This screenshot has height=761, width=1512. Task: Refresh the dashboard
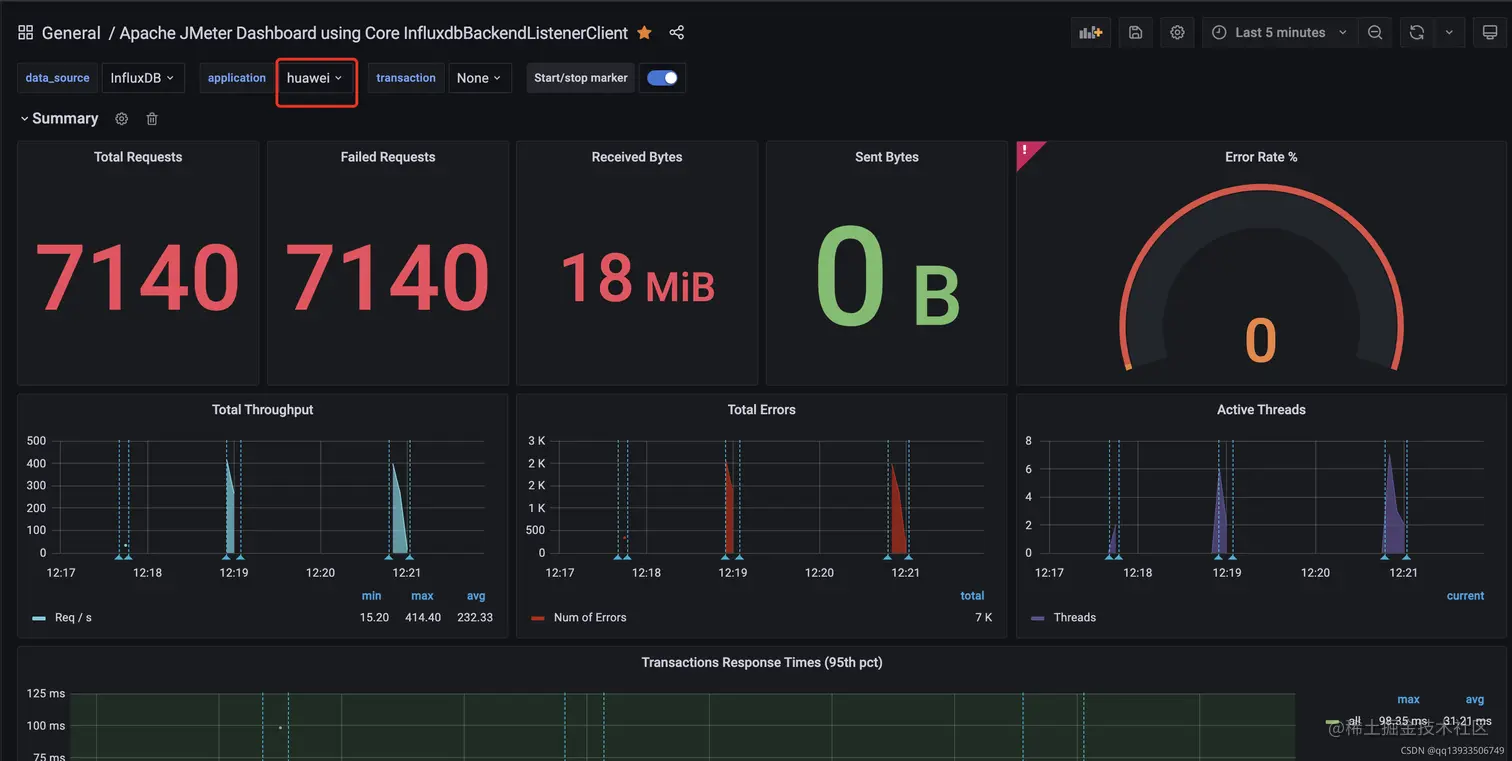1416,33
